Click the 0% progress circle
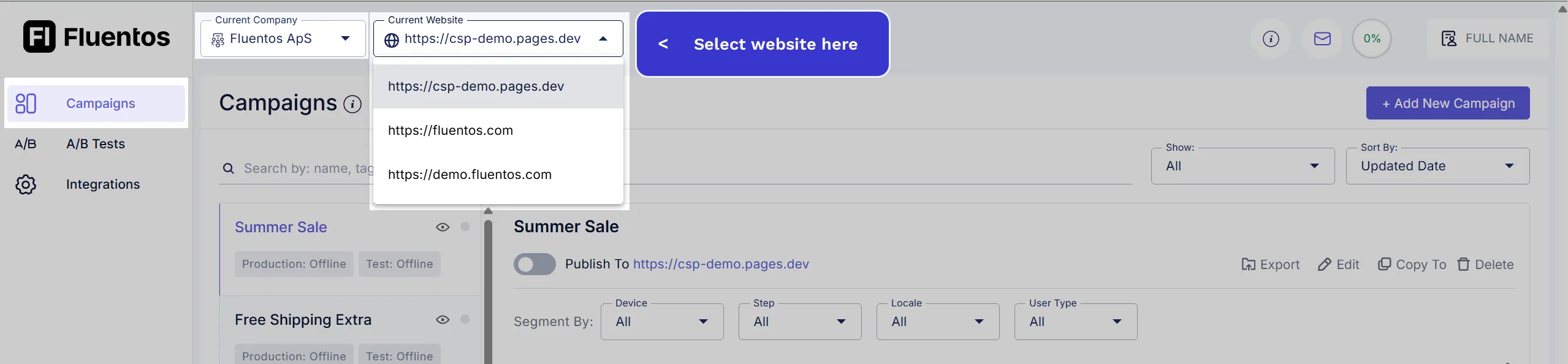 [1372, 39]
